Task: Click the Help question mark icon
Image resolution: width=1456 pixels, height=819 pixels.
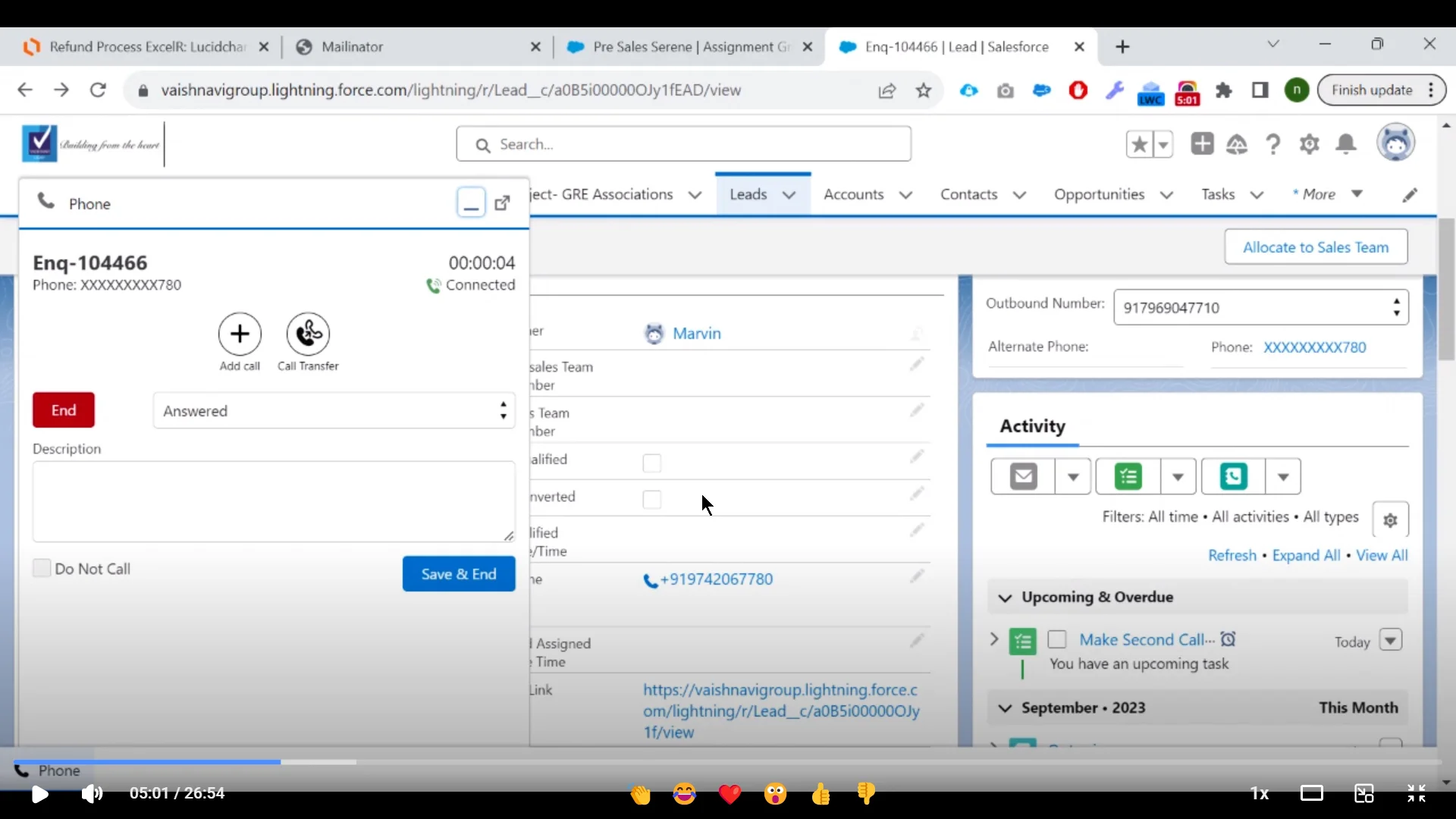Action: point(1273,144)
